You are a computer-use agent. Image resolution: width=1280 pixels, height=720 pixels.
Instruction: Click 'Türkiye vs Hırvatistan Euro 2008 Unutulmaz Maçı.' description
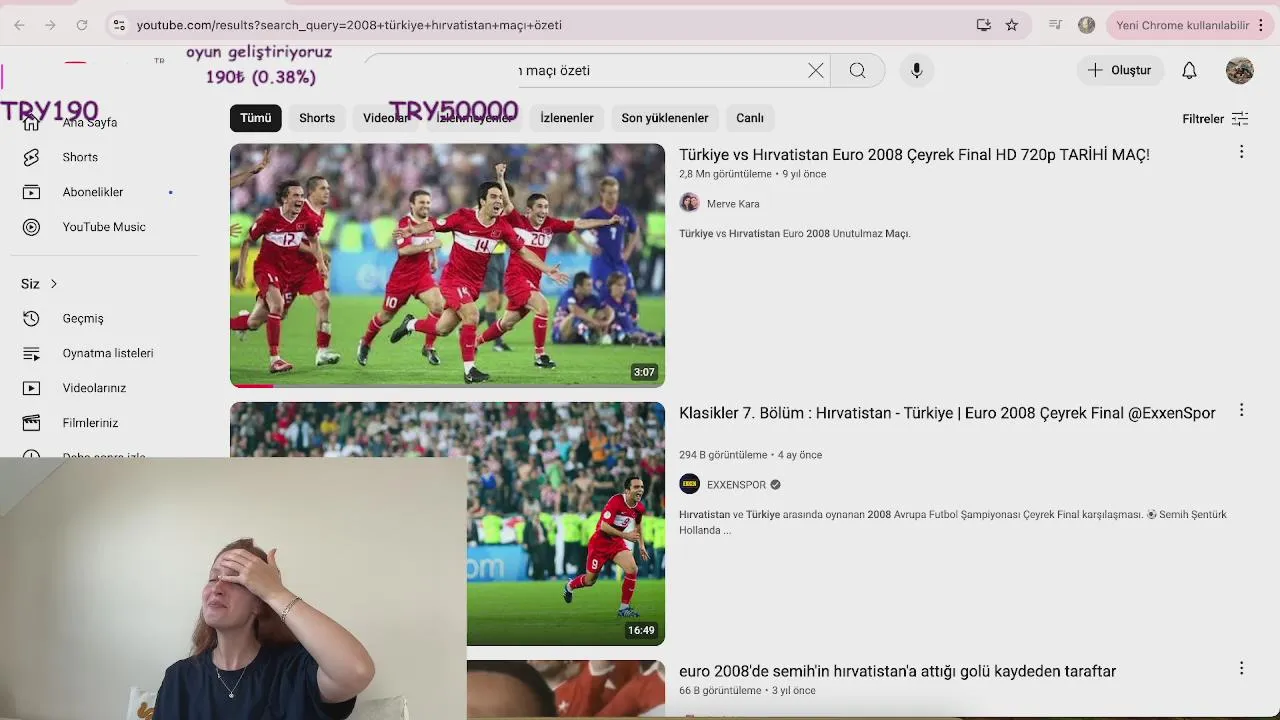[x=795, y=234]
